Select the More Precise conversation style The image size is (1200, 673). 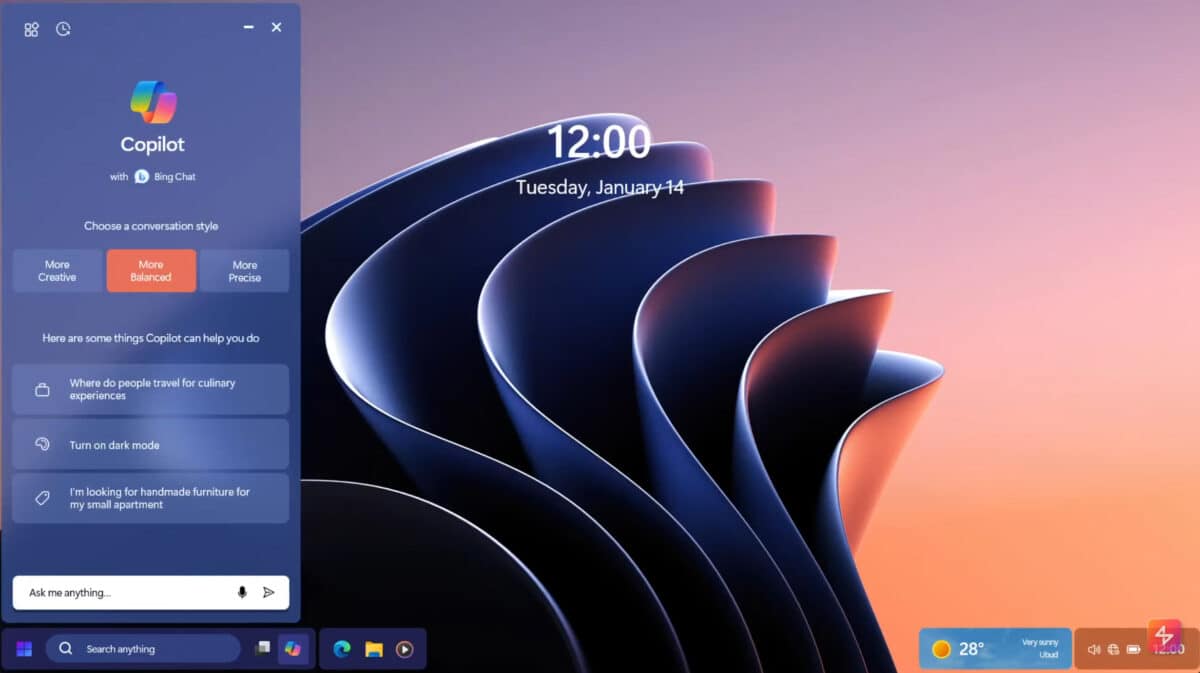(x=245, y=270)
